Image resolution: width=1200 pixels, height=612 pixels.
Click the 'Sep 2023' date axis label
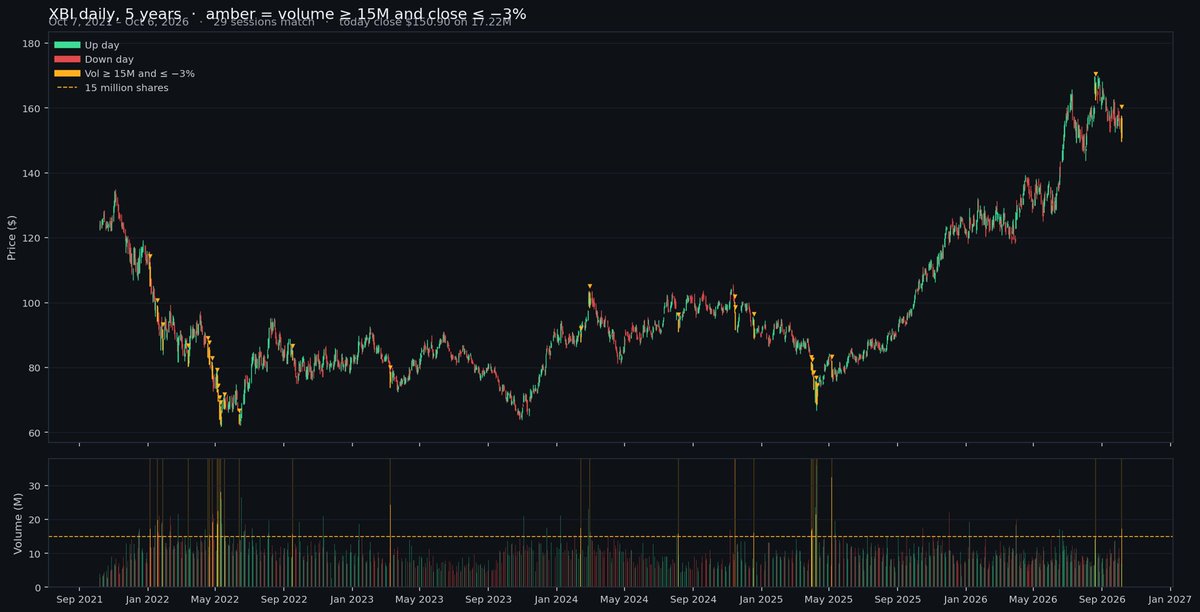pos(487,601)
